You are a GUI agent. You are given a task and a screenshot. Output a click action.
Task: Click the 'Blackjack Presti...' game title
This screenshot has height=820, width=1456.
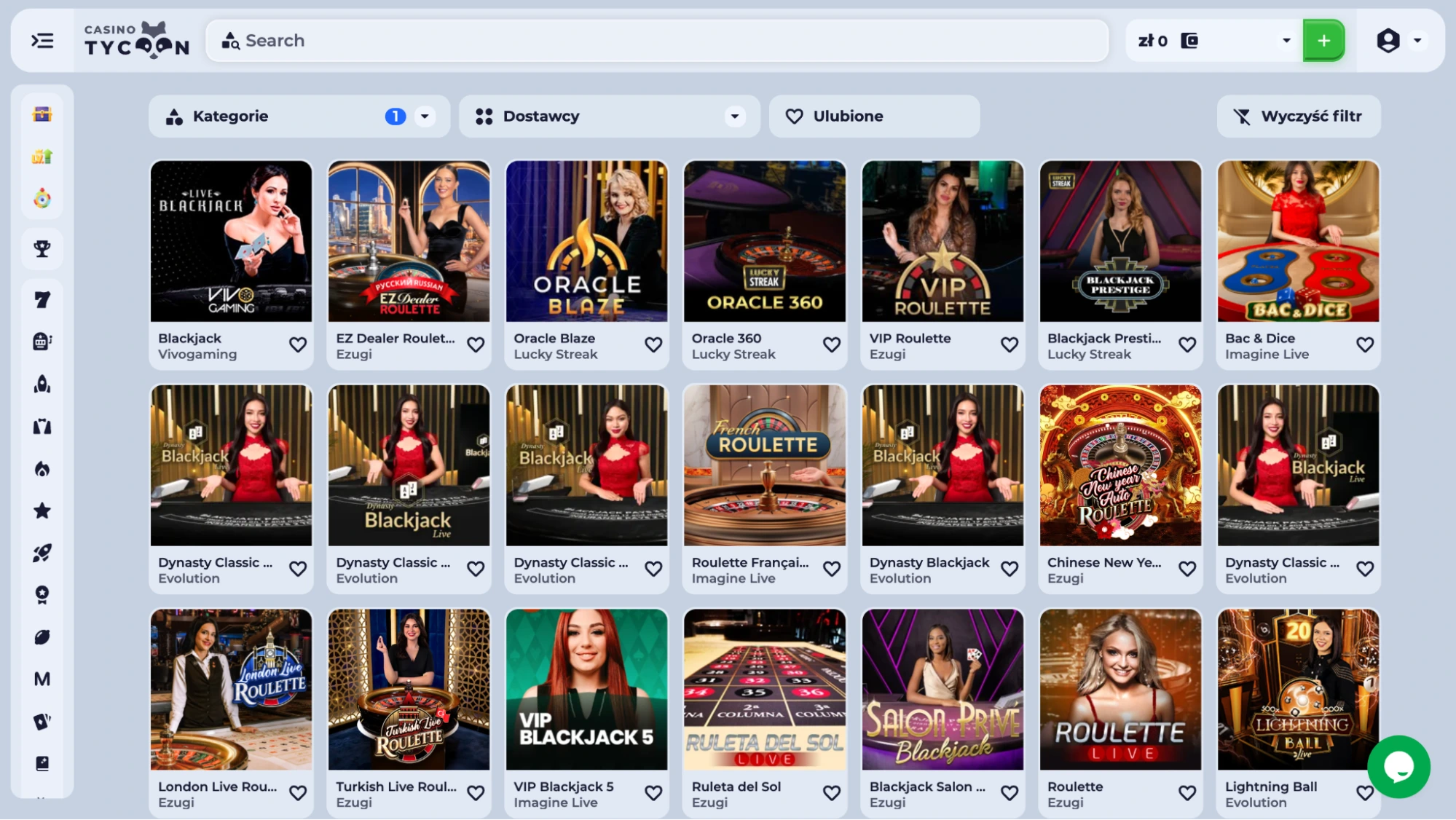click(x=1104, y=339)
